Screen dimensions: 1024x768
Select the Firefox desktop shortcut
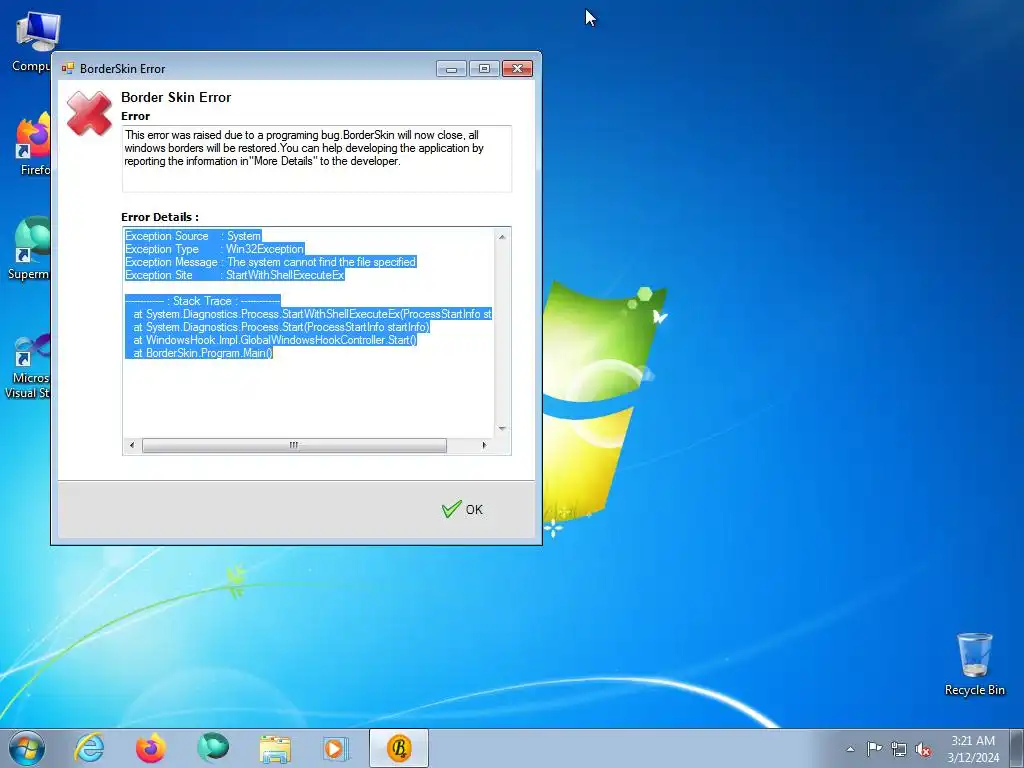[34, 144]
